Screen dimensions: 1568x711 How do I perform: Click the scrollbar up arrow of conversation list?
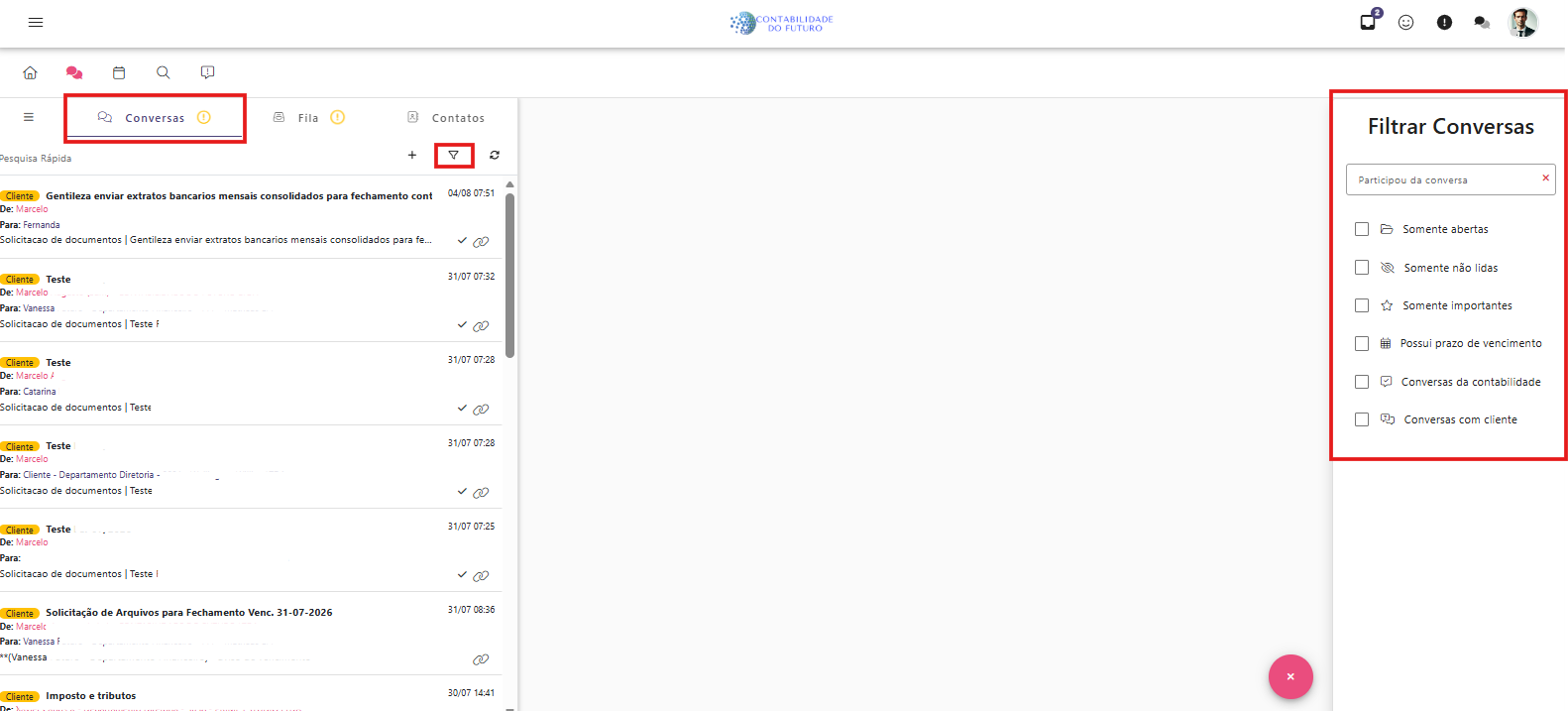click(509, 184)
